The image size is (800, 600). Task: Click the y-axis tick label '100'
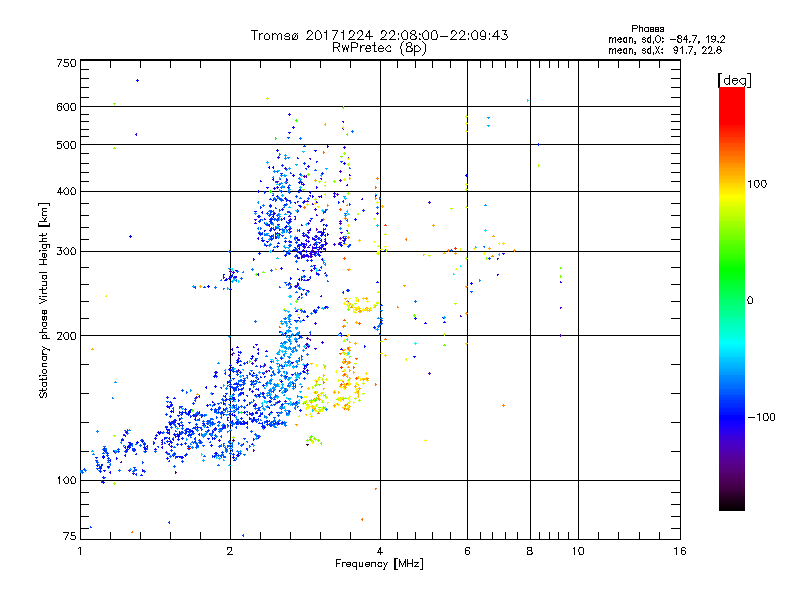(66, 481)
